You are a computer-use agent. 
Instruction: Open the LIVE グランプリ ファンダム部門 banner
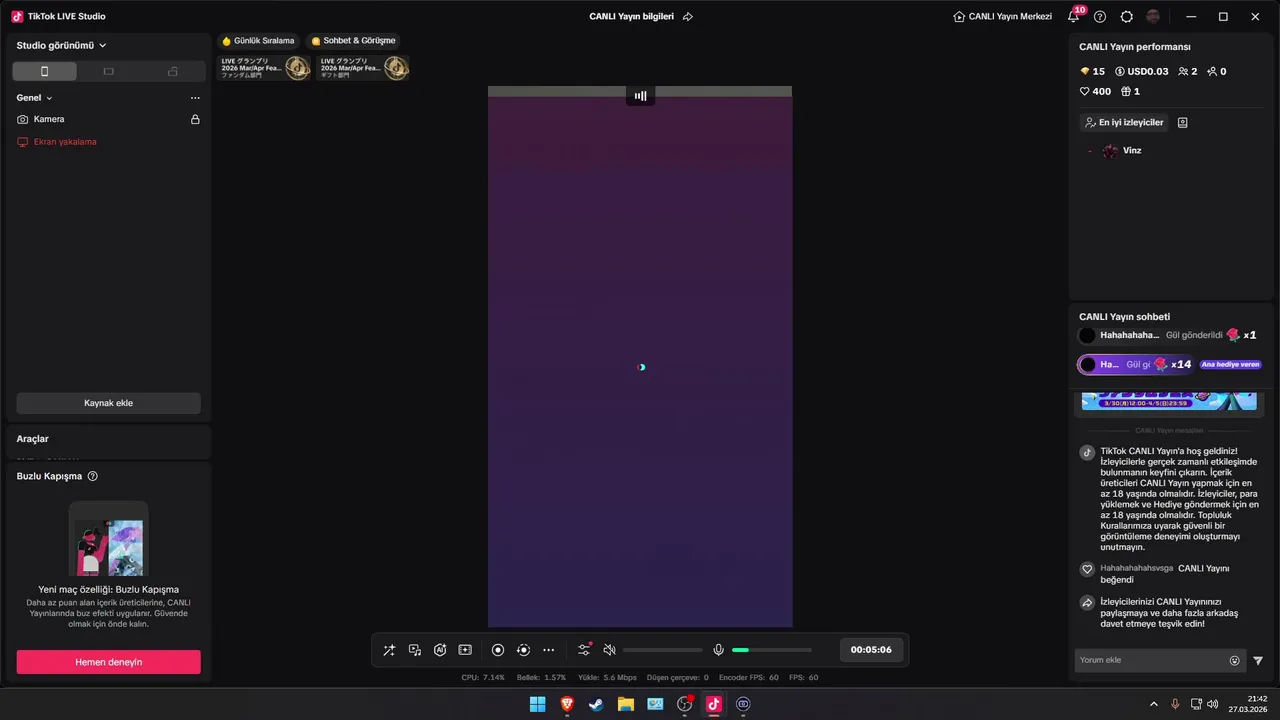point(265,68)
